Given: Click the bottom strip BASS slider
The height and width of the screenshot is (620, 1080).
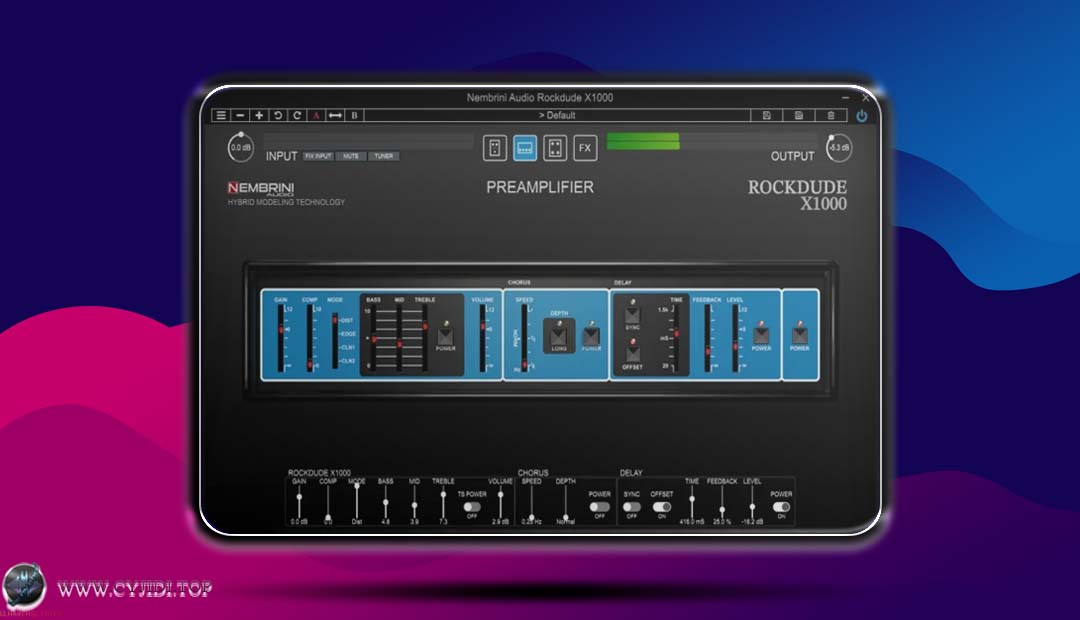Looking at the screenshot, I should point(386,503).
